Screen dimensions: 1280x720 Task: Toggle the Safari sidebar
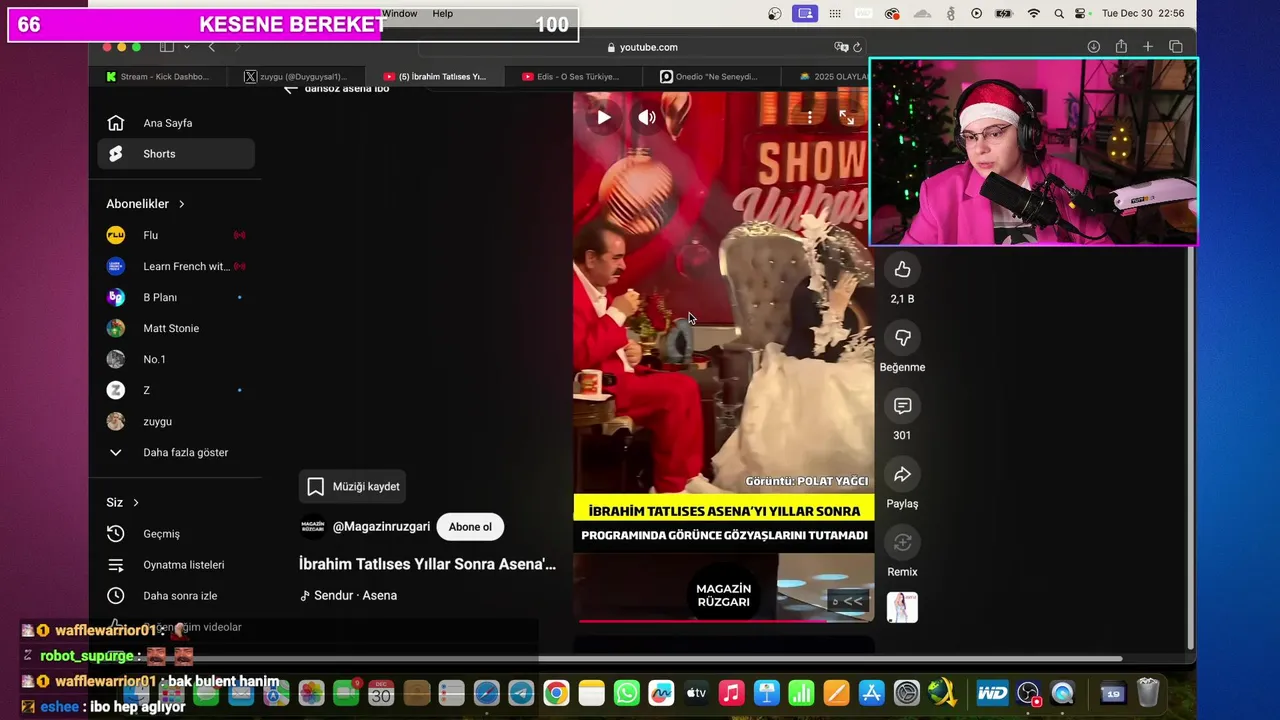click(167, 47)
